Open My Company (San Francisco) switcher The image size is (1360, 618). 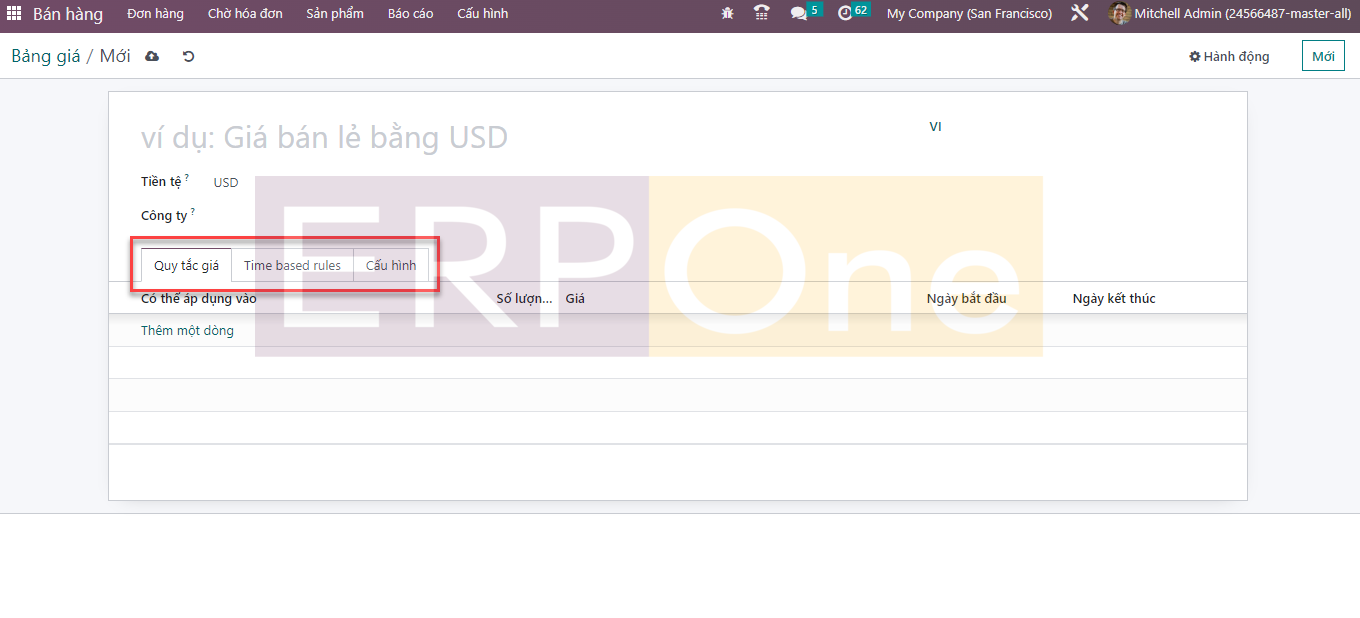point(969,14)
